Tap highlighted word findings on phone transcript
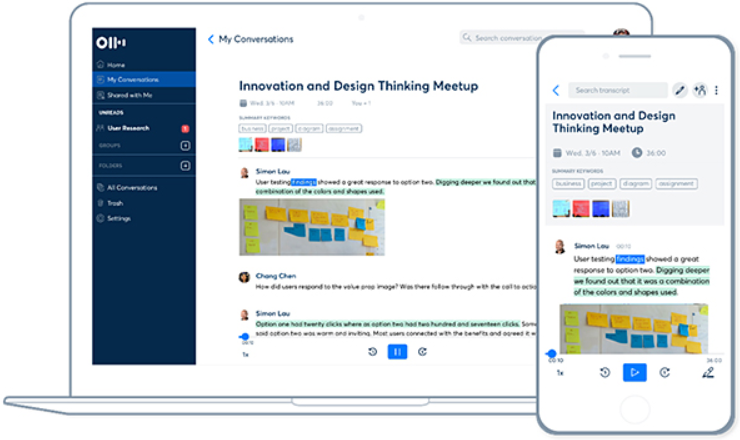This screenshot has width=740, height=440. pos(630,259)
